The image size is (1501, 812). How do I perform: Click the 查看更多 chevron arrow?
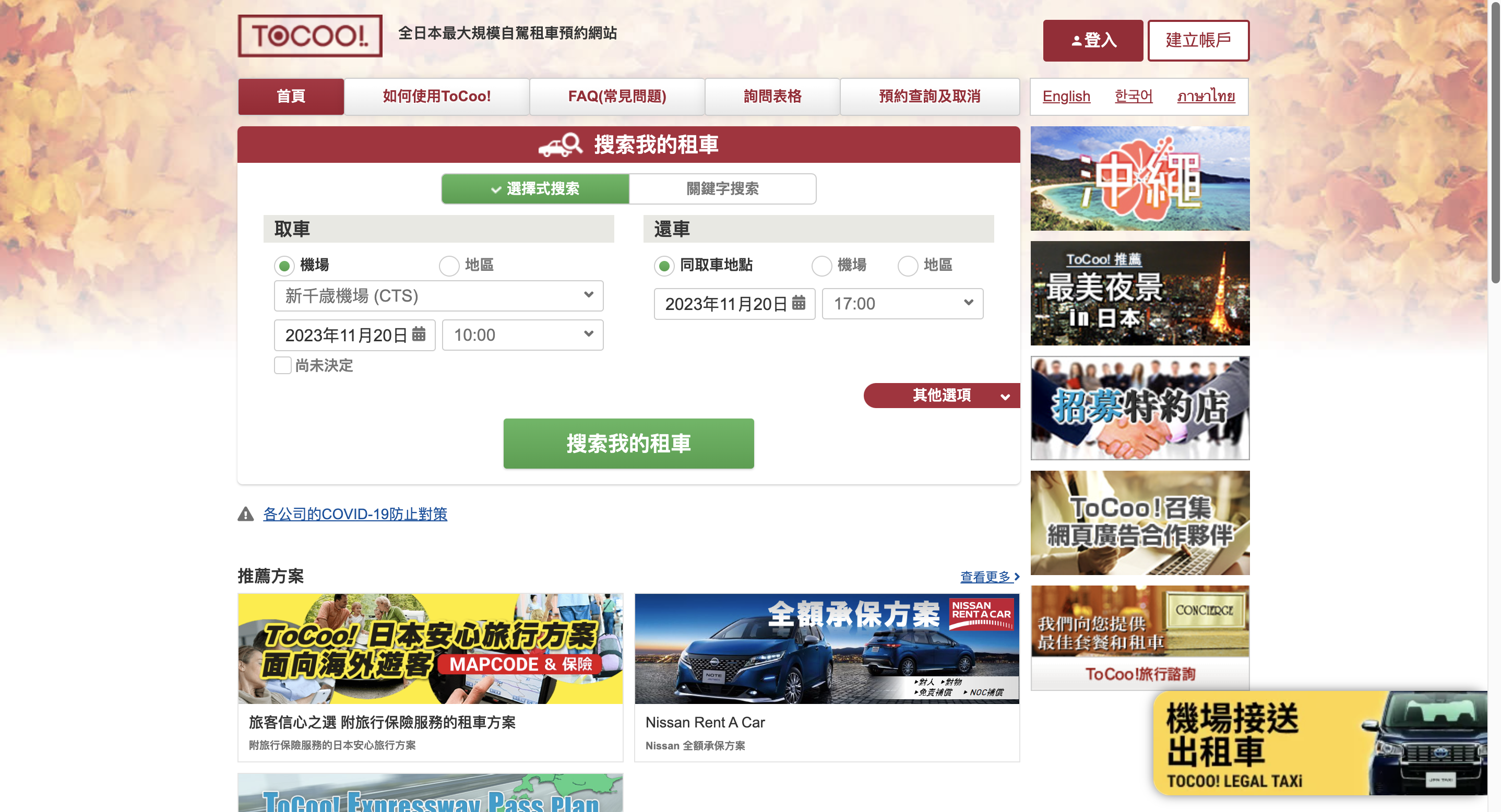pyautogui.click(x=1016, y=576)
